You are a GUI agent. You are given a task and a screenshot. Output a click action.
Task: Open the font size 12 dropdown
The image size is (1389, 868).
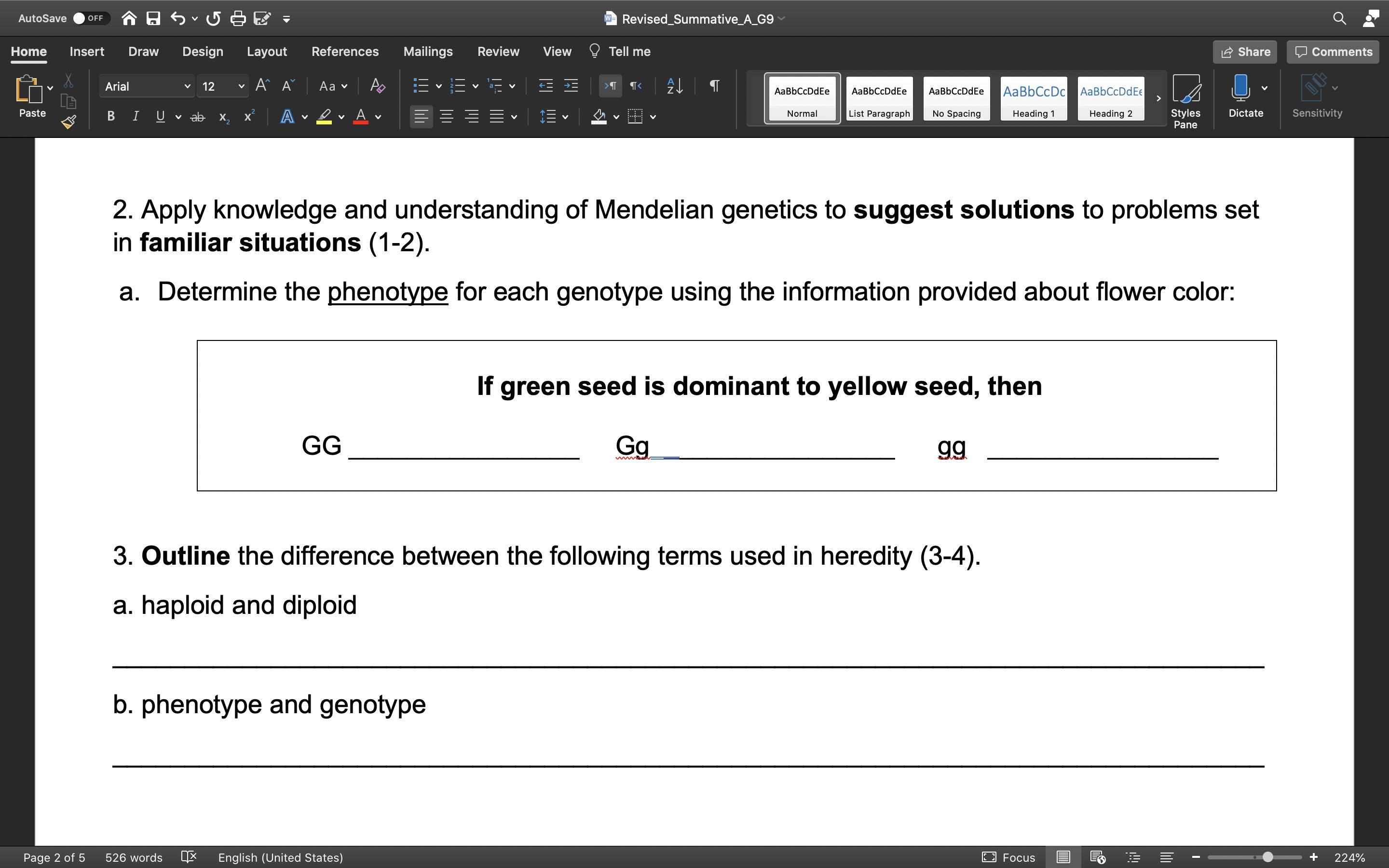pyautogui.click(x=241, y=87)
